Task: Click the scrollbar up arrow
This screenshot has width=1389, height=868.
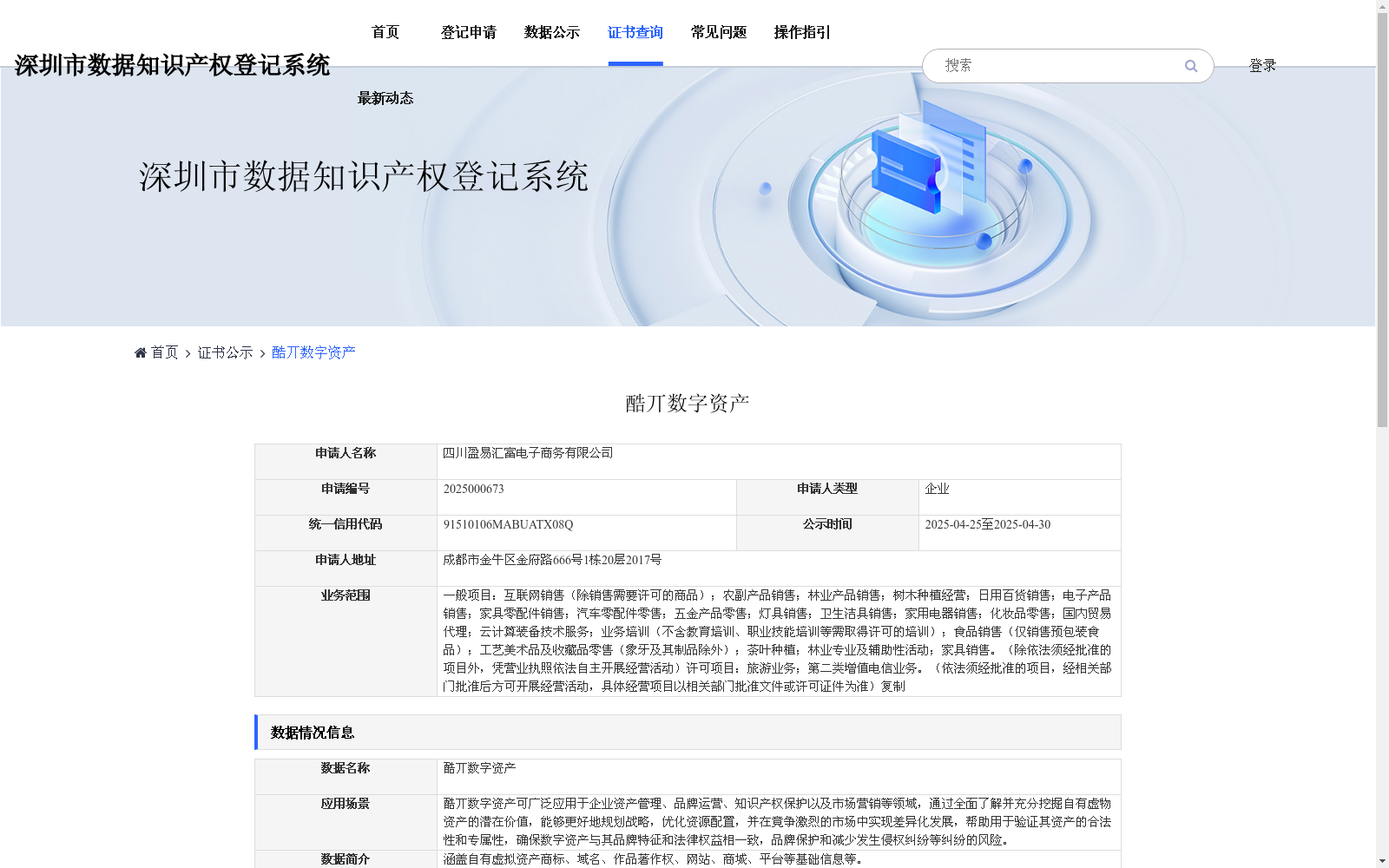Action: [1382, 6]
